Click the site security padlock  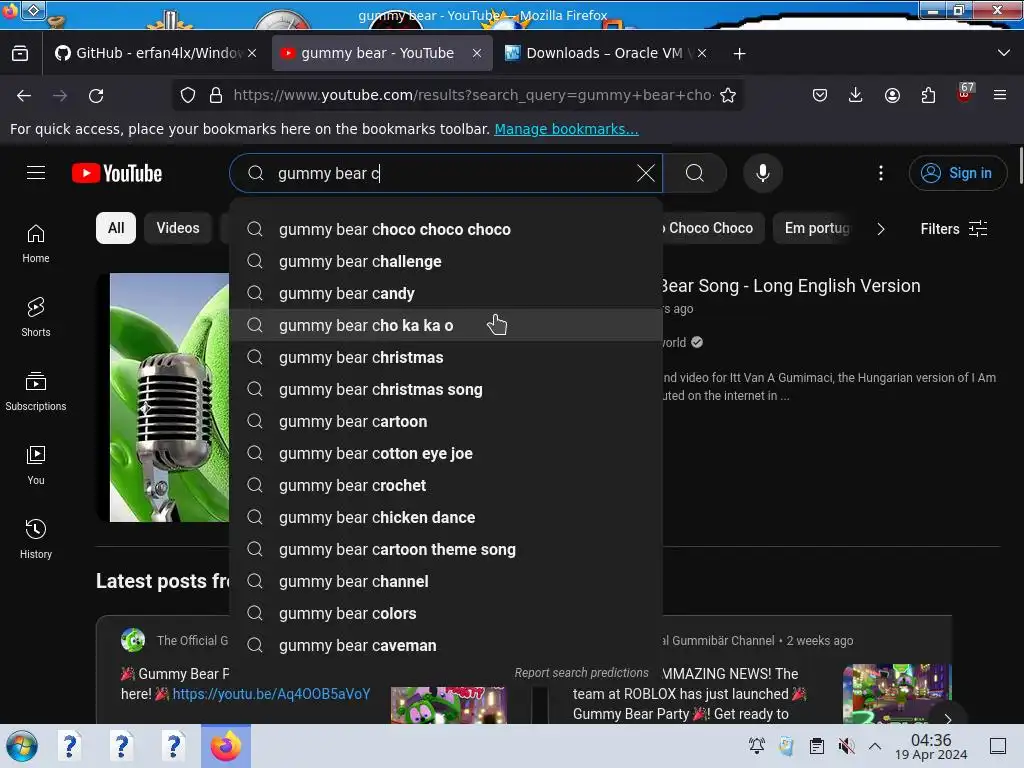click(x=216, y=95)
